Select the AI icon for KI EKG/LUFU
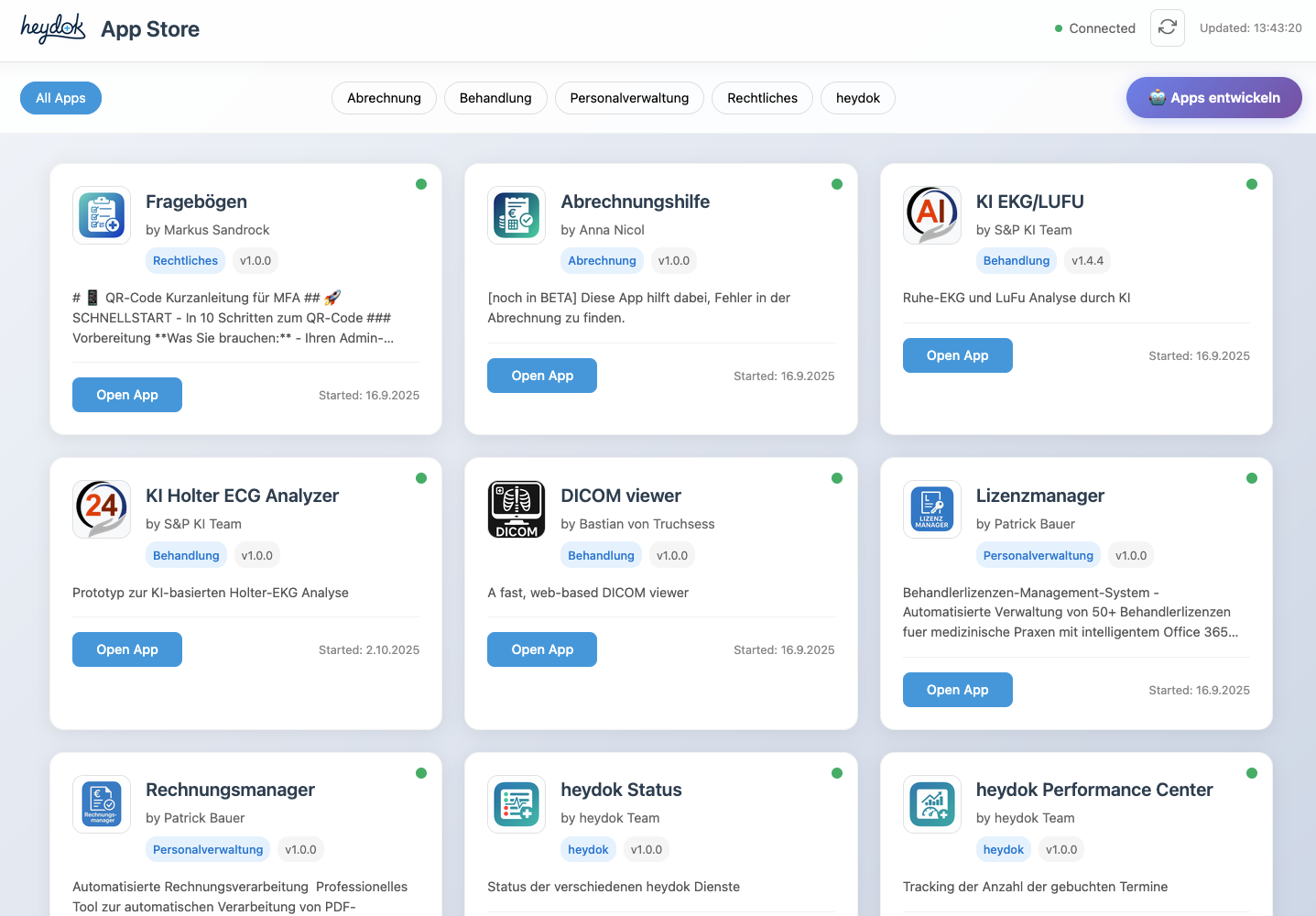1316x916 pixels. coord(932,215)
